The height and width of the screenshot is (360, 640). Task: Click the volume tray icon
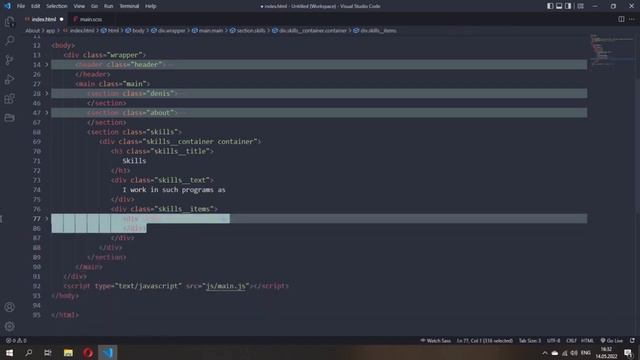point(574,353)
